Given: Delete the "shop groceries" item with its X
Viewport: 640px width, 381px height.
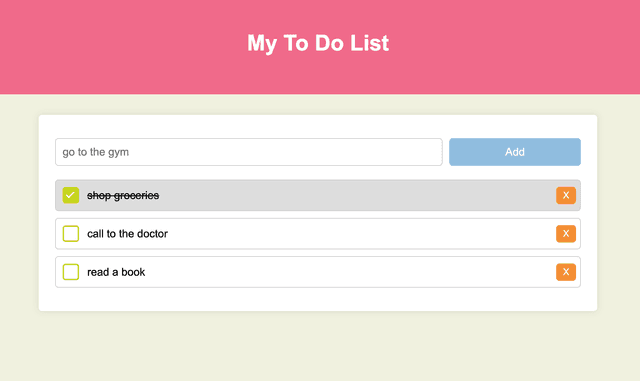Looking at the screenshot, I should coord(566,195).
